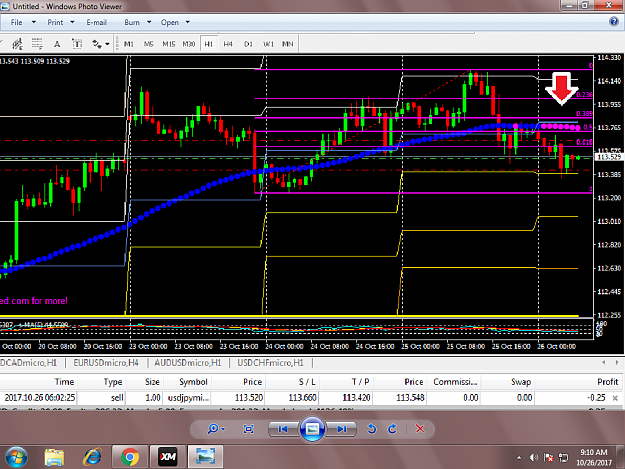This screenshot has height=469, width=625.
Task: Close the sell order with x
Action: [615, 398]
